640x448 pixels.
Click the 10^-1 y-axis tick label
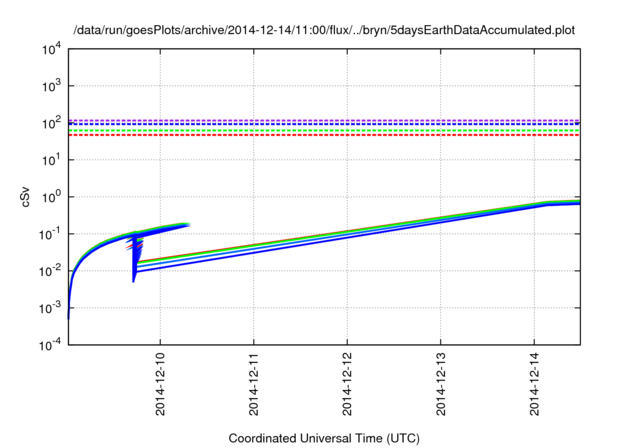[x=50, y=234]
